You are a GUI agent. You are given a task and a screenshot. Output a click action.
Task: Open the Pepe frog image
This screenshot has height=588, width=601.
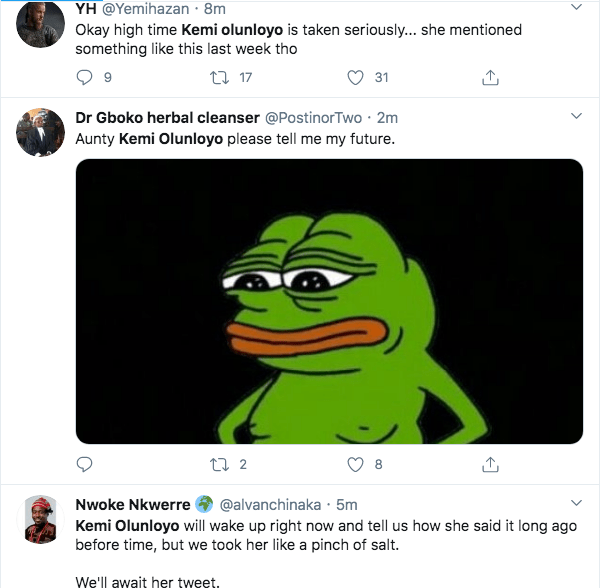point(329,301)
